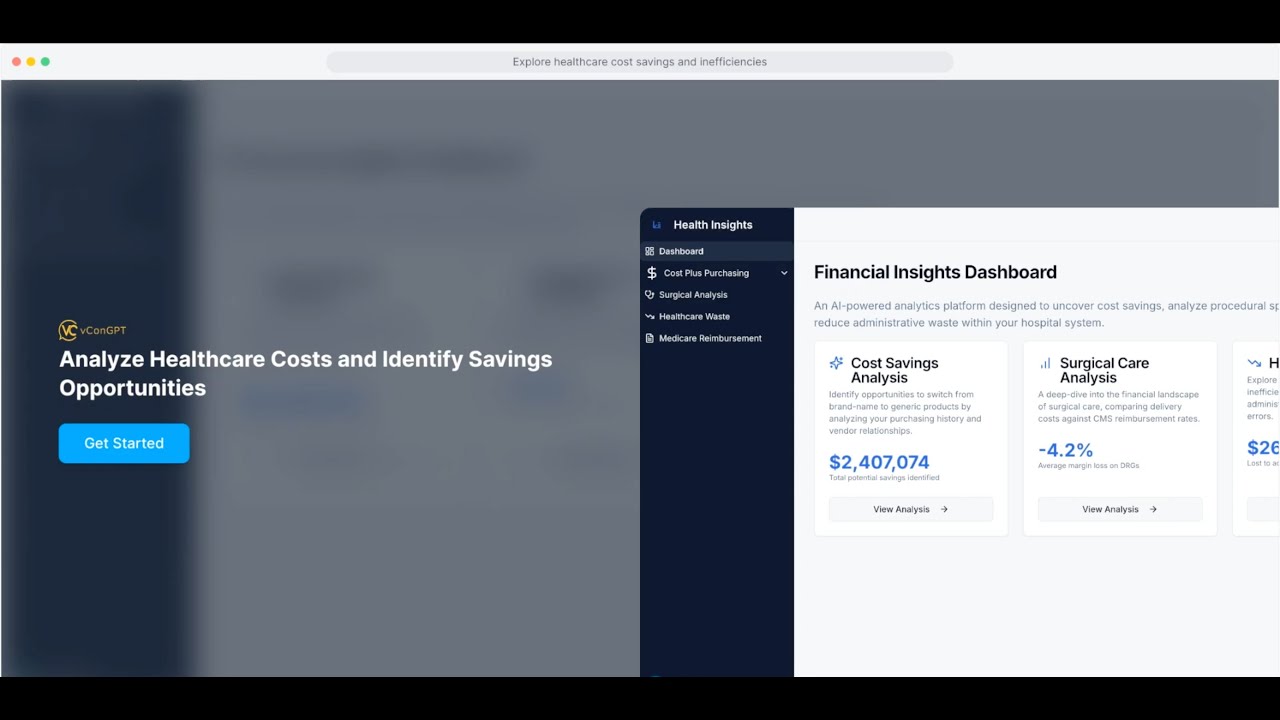Viewport: 1280px width, 720px height.
Task: Click the arrow icon in Surgical Care View Analysis
Action: [x=1153, y=509]
